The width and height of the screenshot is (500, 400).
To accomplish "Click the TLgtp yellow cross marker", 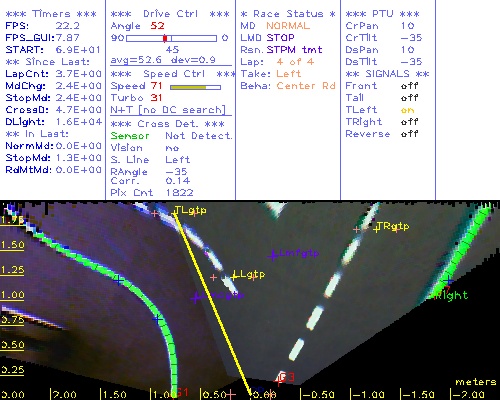I will point(174,211).
